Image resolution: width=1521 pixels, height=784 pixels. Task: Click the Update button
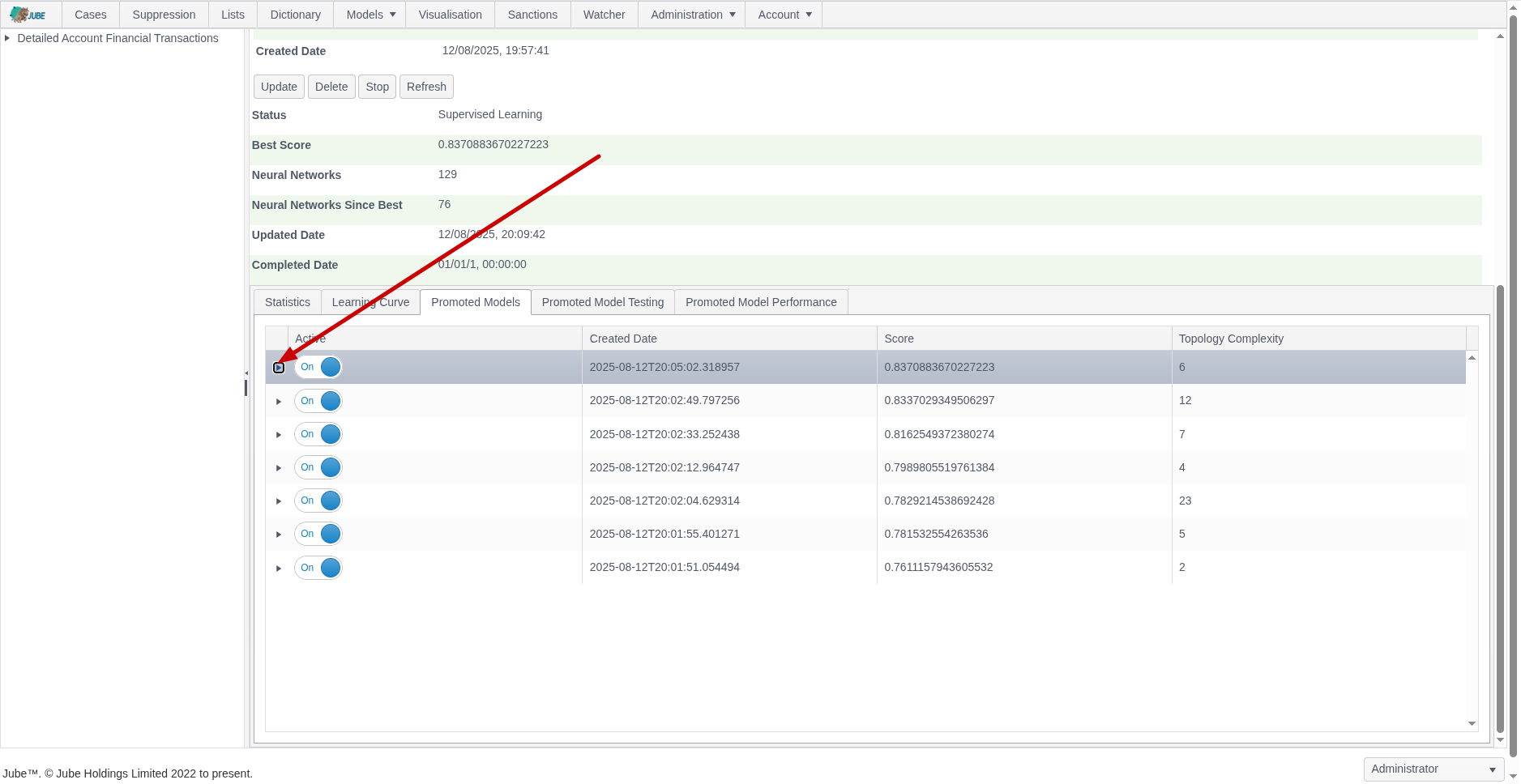click(279, 87)
